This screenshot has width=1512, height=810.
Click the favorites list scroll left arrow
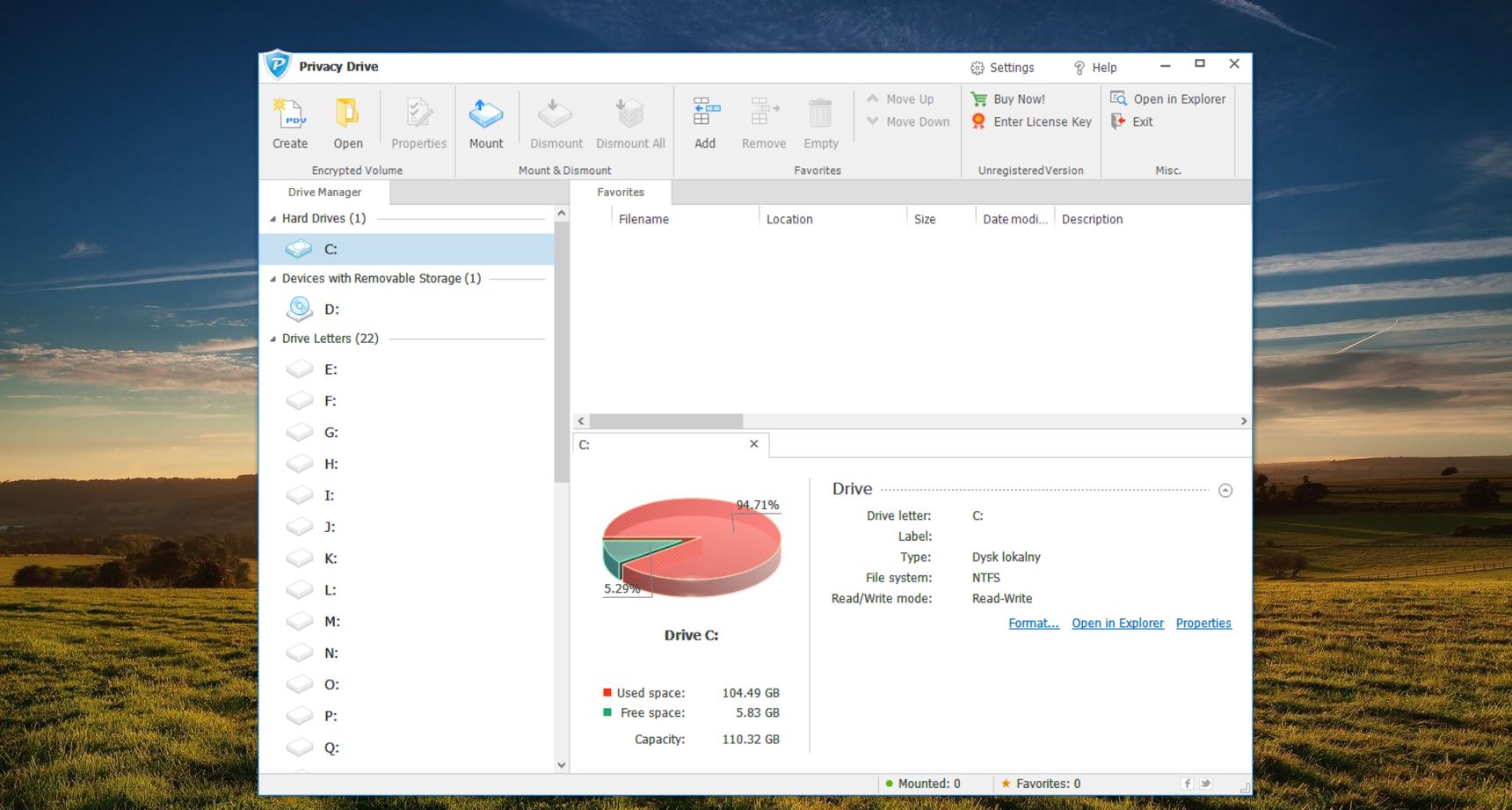point(580,421)
